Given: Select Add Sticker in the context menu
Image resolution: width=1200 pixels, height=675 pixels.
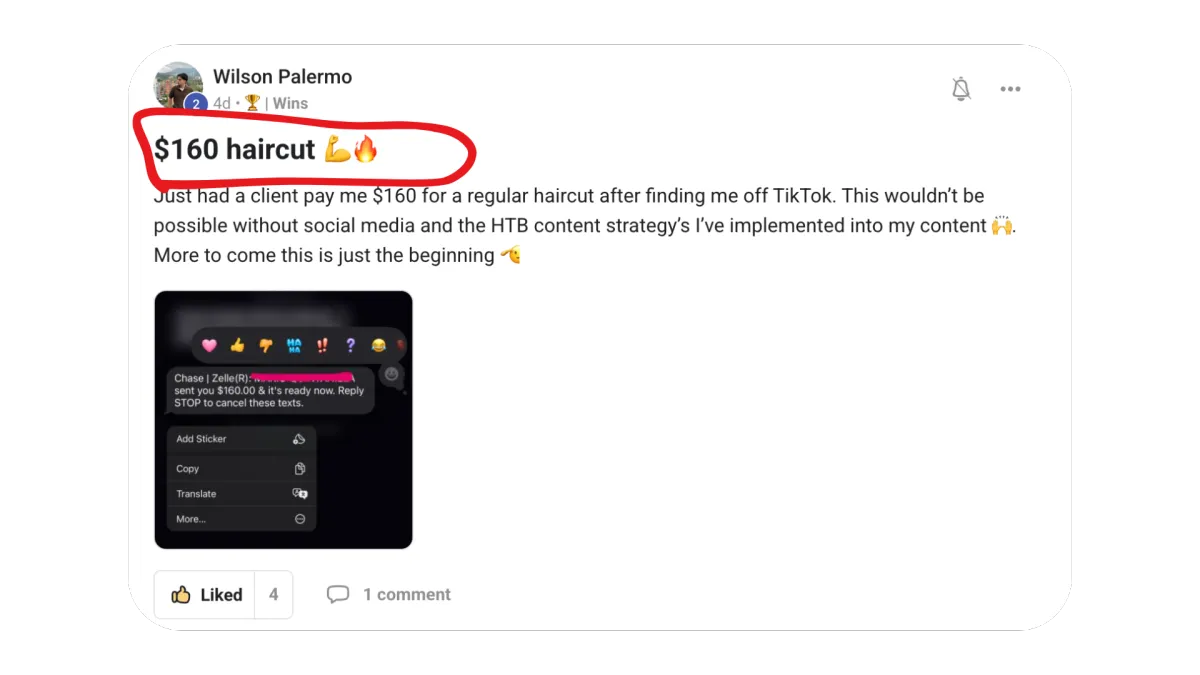Looking at the screenshot, I should click(241, 439).
